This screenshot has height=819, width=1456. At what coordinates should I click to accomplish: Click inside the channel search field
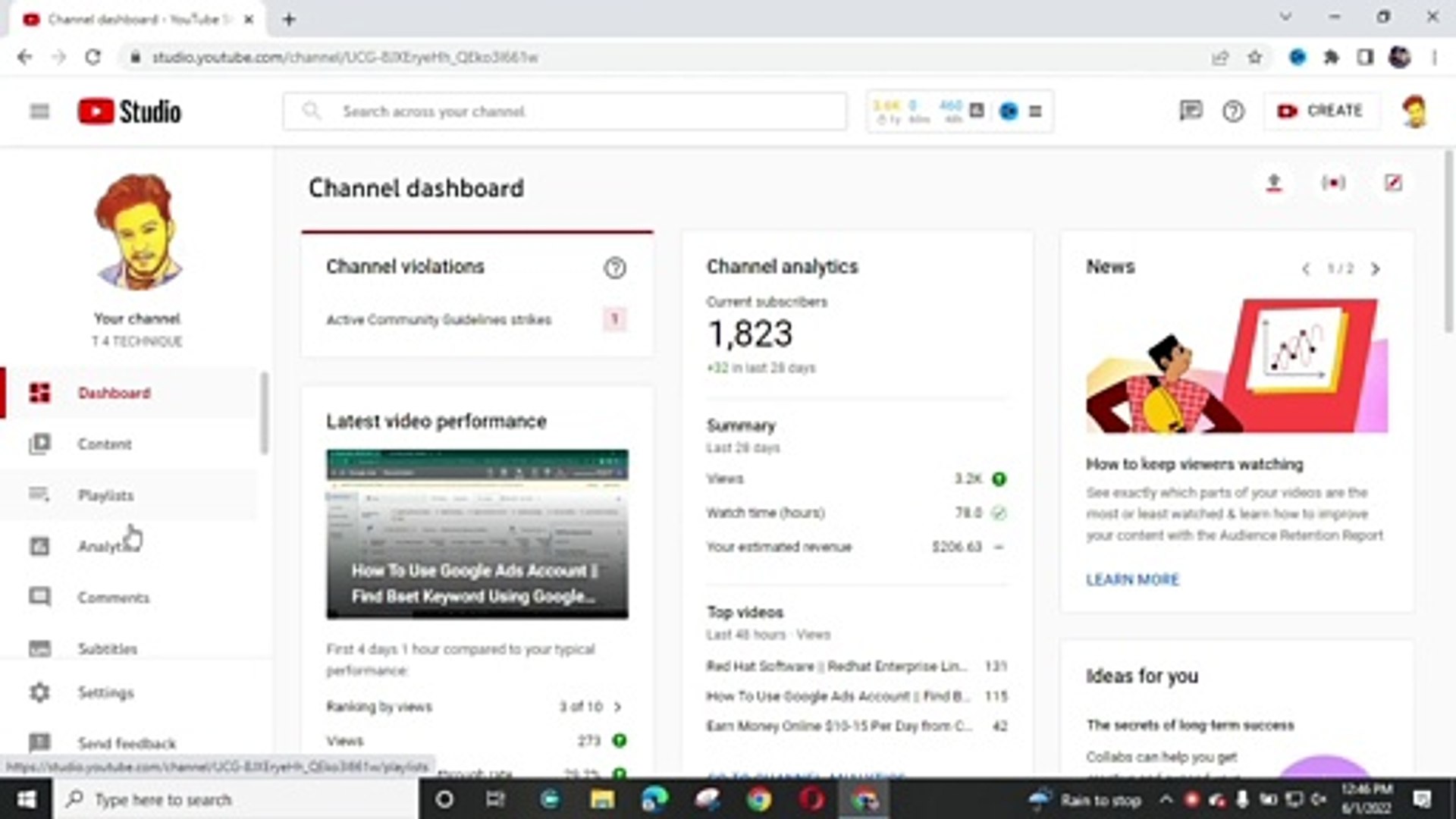click(x=565, y=111)
